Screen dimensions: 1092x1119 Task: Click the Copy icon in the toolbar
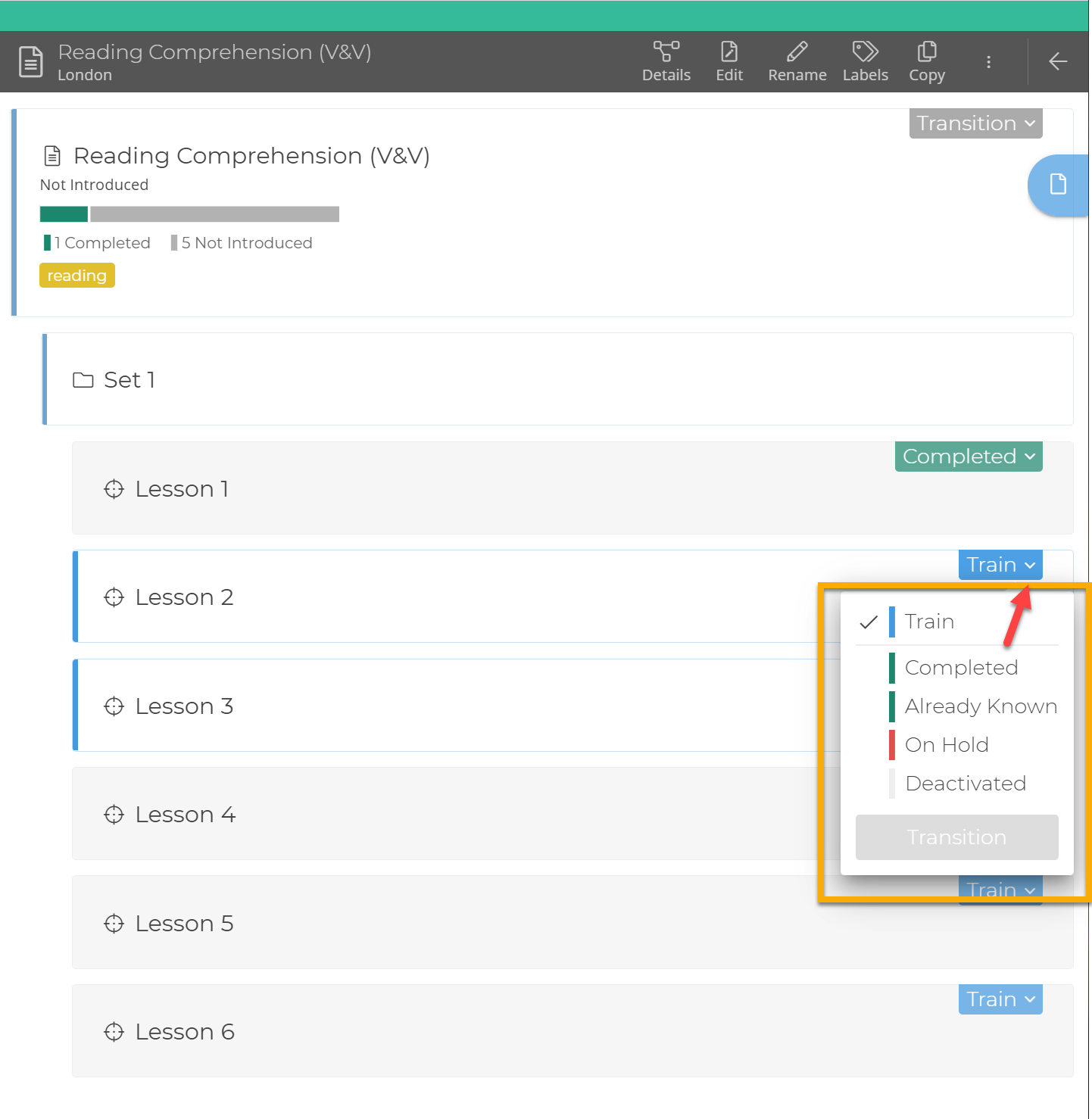[x=926, y=61]
